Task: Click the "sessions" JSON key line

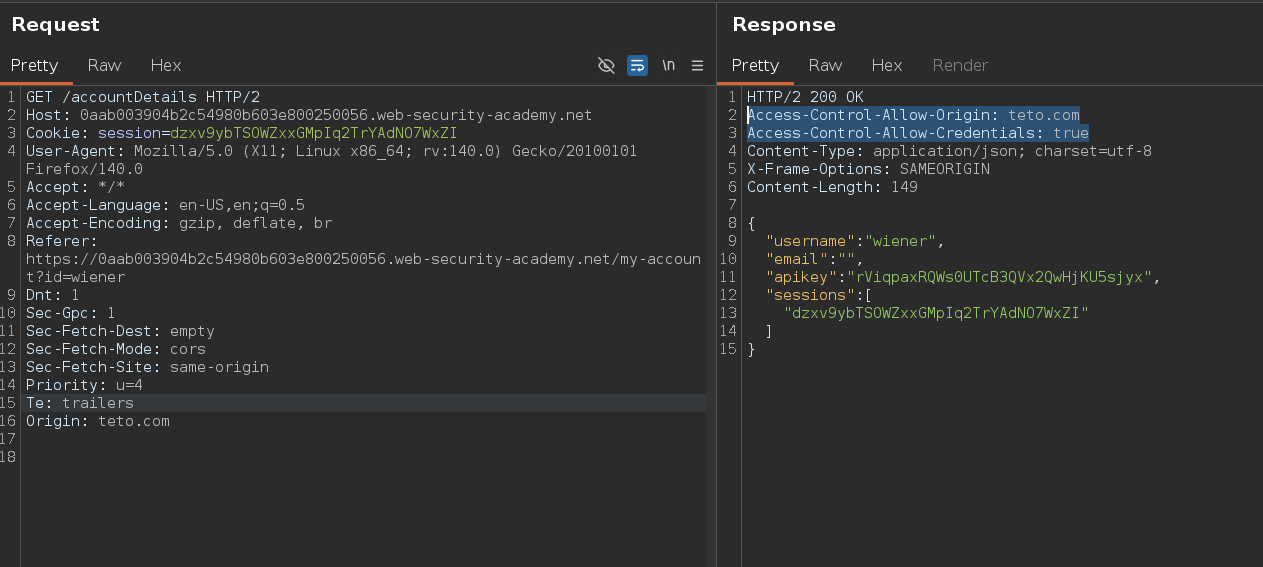Action: pos(818,295)
